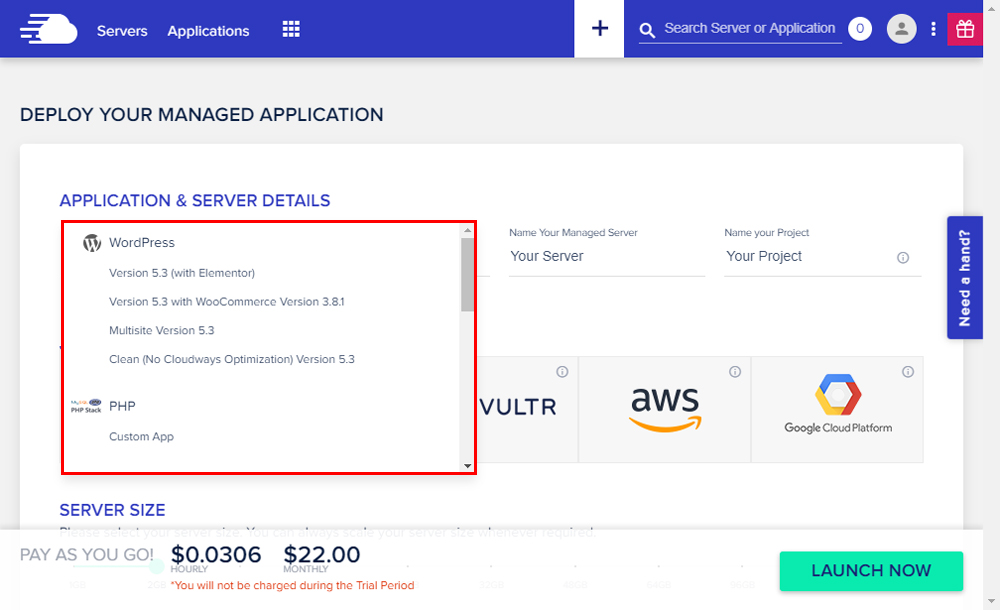Click the server size slider handle

(x=157, y=565)
